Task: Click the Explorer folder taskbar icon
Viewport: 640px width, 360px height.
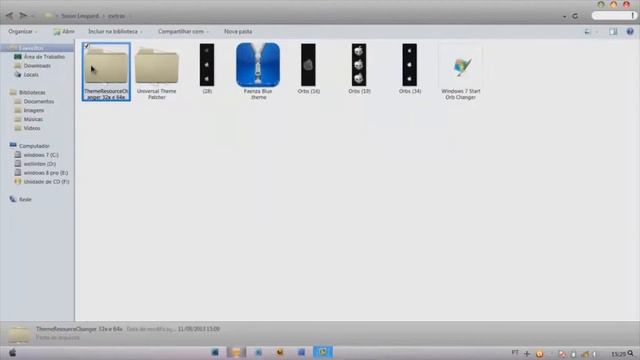Action: pos(236,352)
